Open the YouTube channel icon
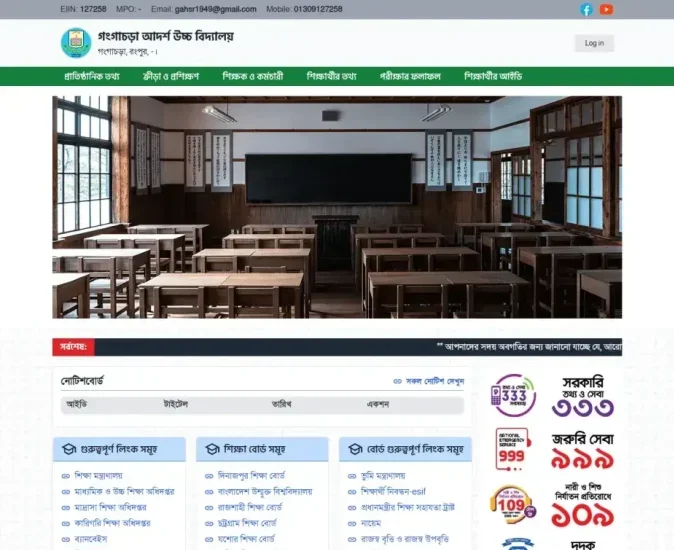674x550 pixels. 606,9
